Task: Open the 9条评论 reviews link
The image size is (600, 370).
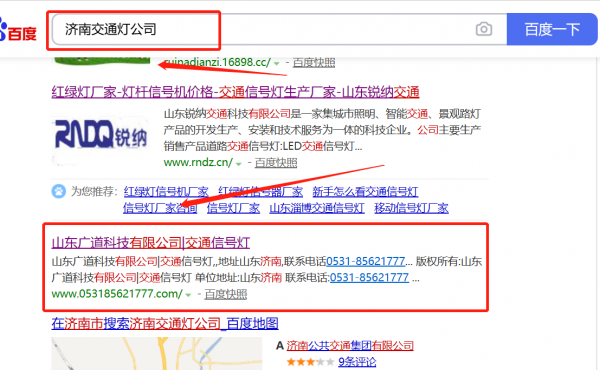Action: 357,362
